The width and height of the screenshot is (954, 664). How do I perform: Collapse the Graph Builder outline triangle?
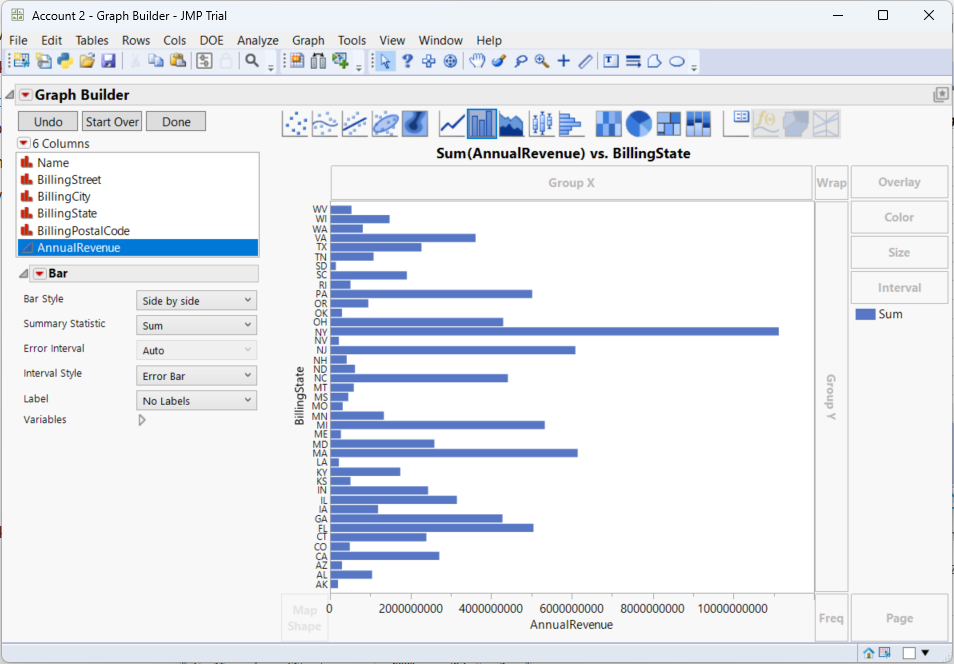tap(10, 95)
